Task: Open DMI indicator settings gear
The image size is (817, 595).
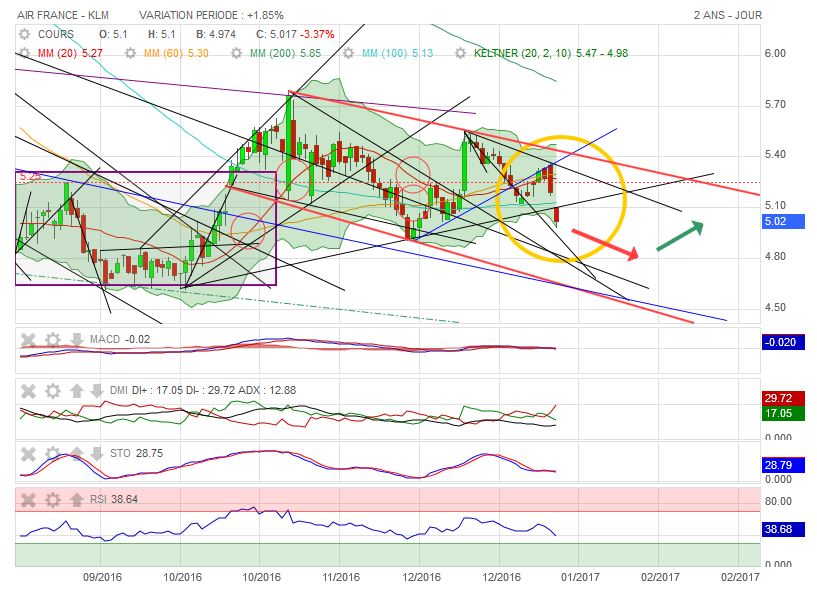Action: point(53,391)
